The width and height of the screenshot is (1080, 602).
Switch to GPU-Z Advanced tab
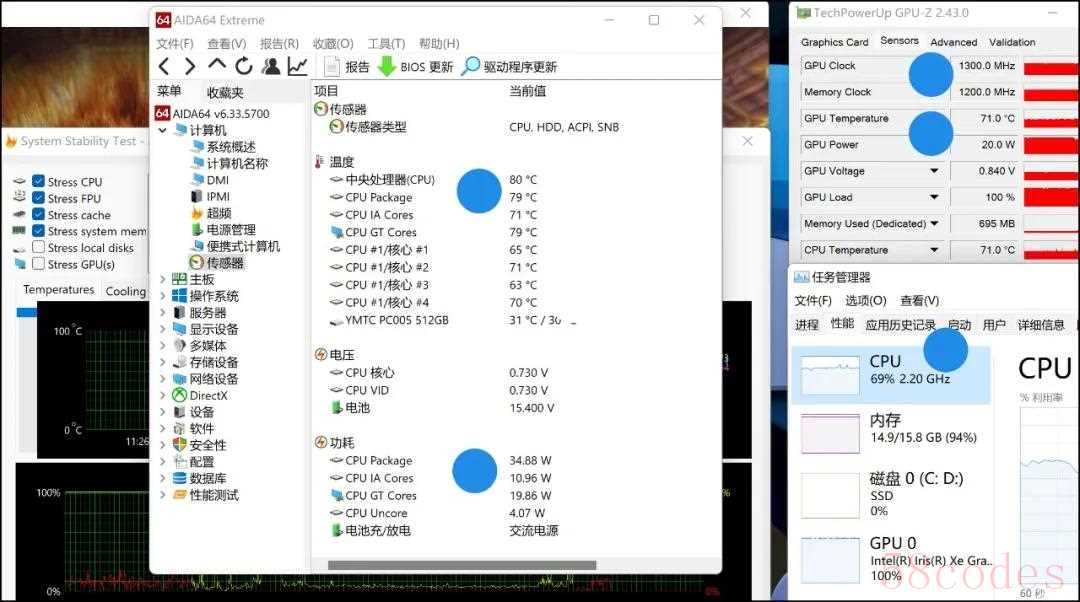click(953, 42)
